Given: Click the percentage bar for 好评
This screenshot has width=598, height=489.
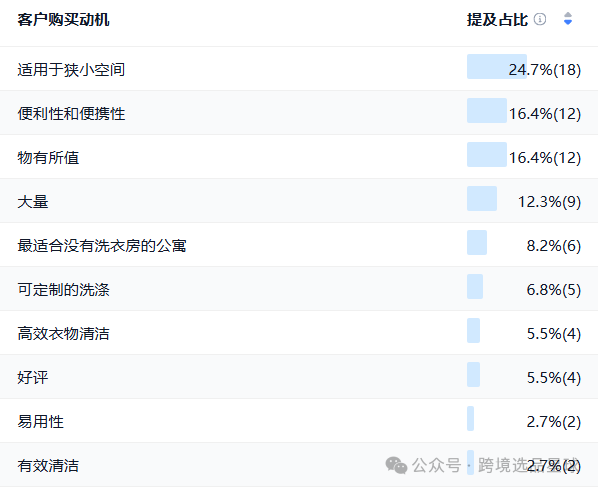Looking at the screenshot, I should 473,375.
